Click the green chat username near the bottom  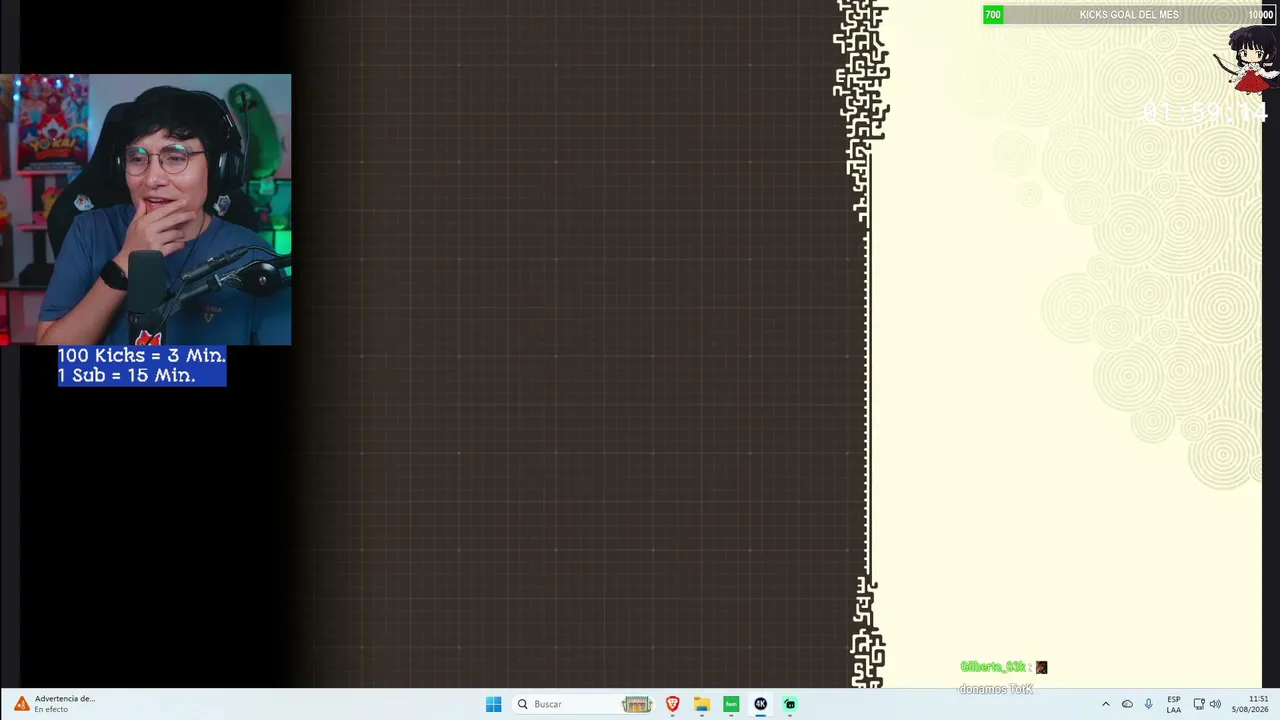point(993,667)
